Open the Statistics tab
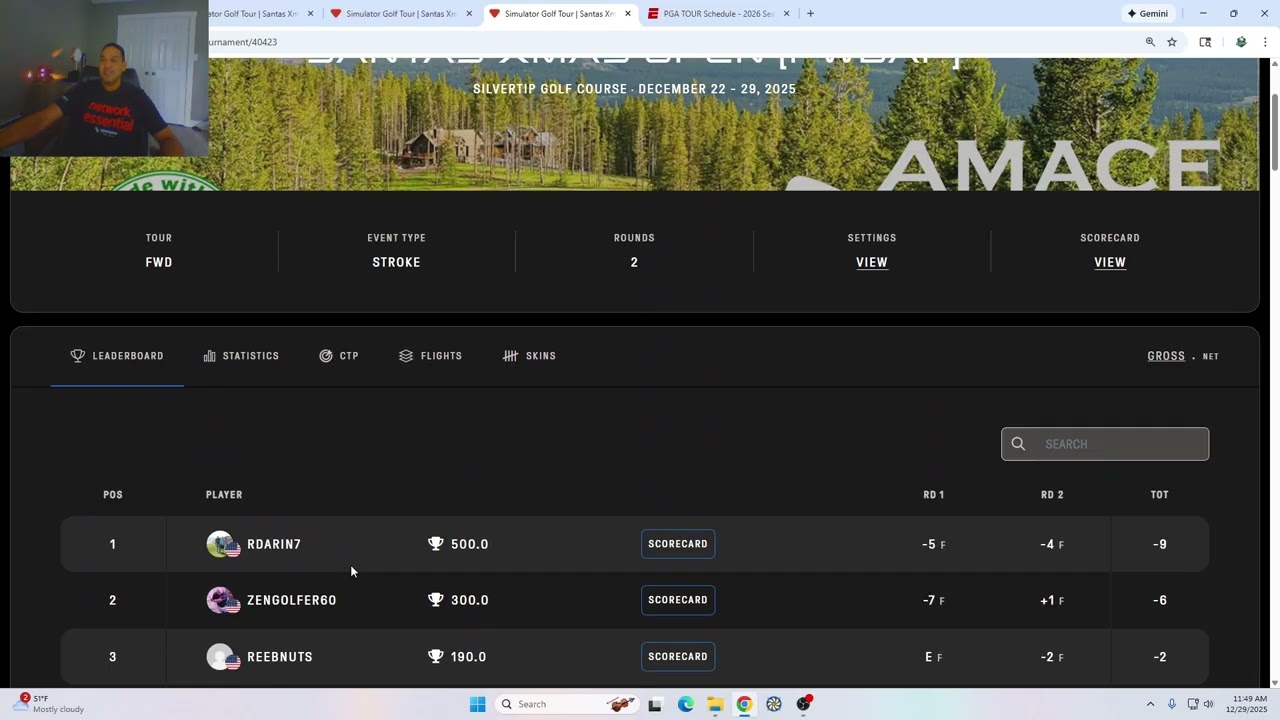 [241, 356]
